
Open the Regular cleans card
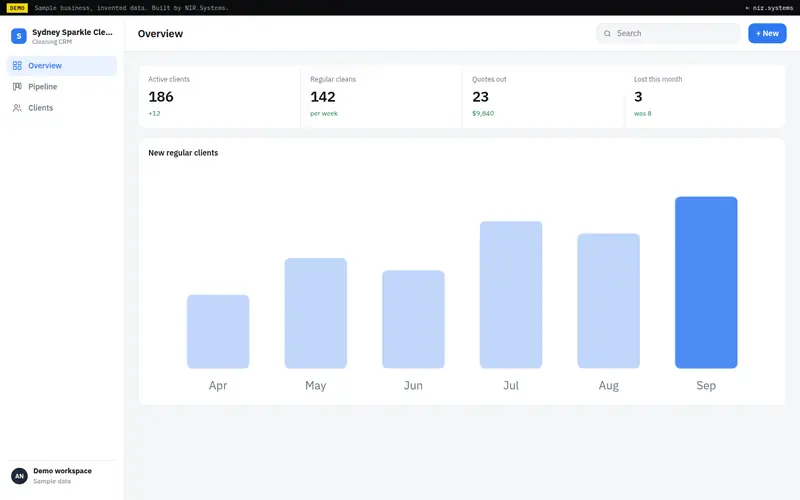pyautogui.click(x=382, y=96)
